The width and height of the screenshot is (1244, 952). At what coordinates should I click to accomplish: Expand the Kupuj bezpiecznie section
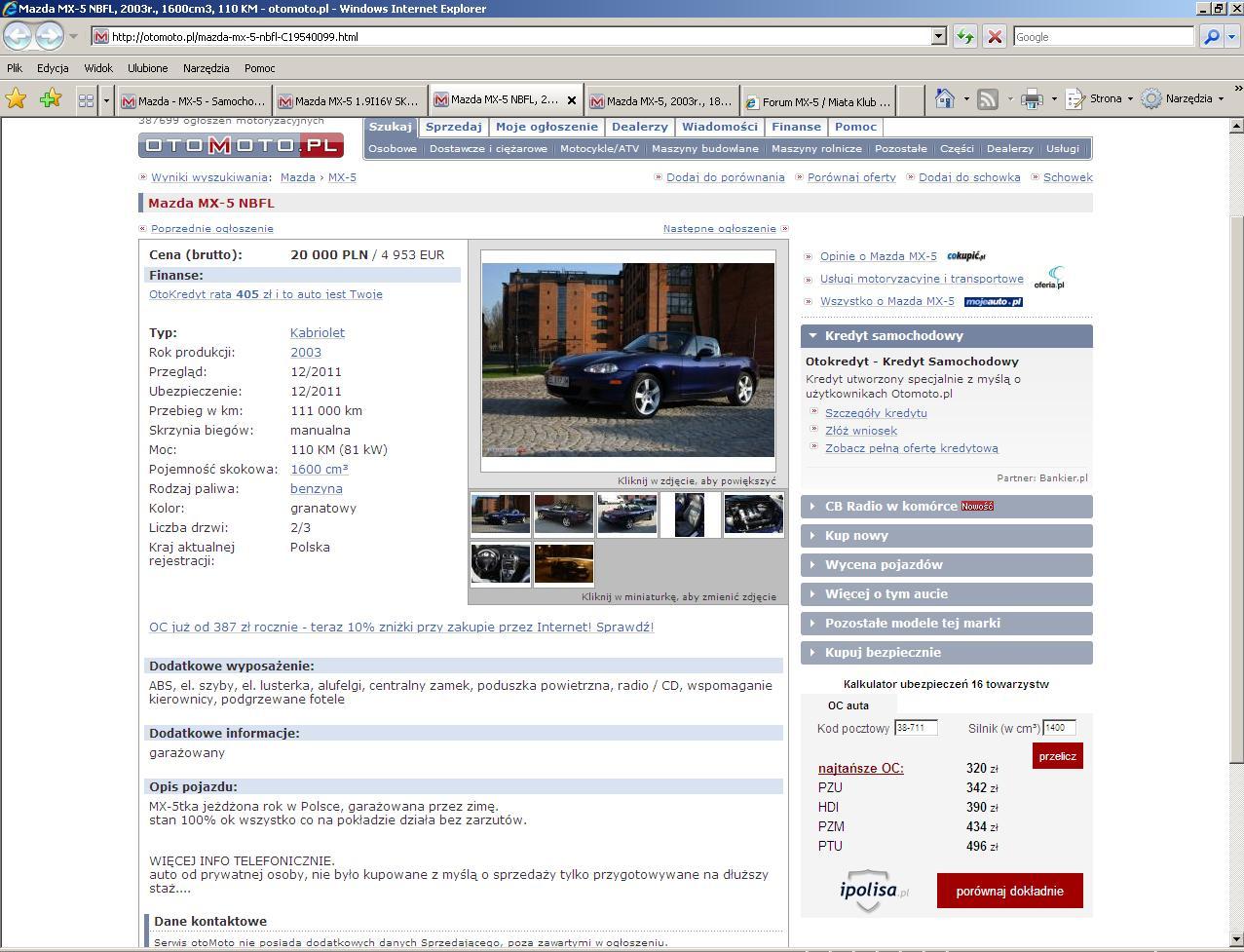(x=947, y=652)
